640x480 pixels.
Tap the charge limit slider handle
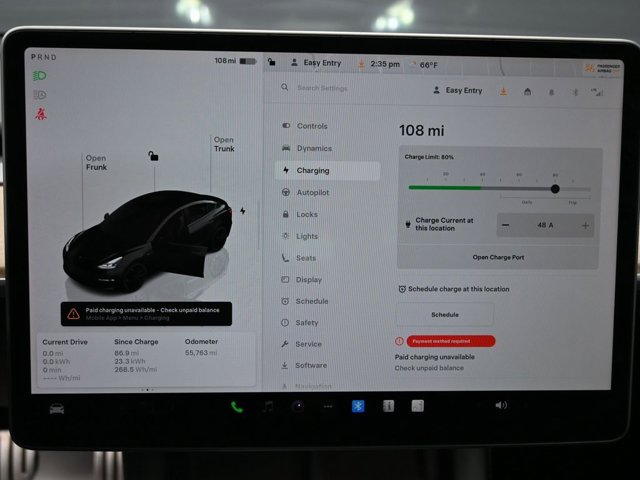tap(555, 189)
